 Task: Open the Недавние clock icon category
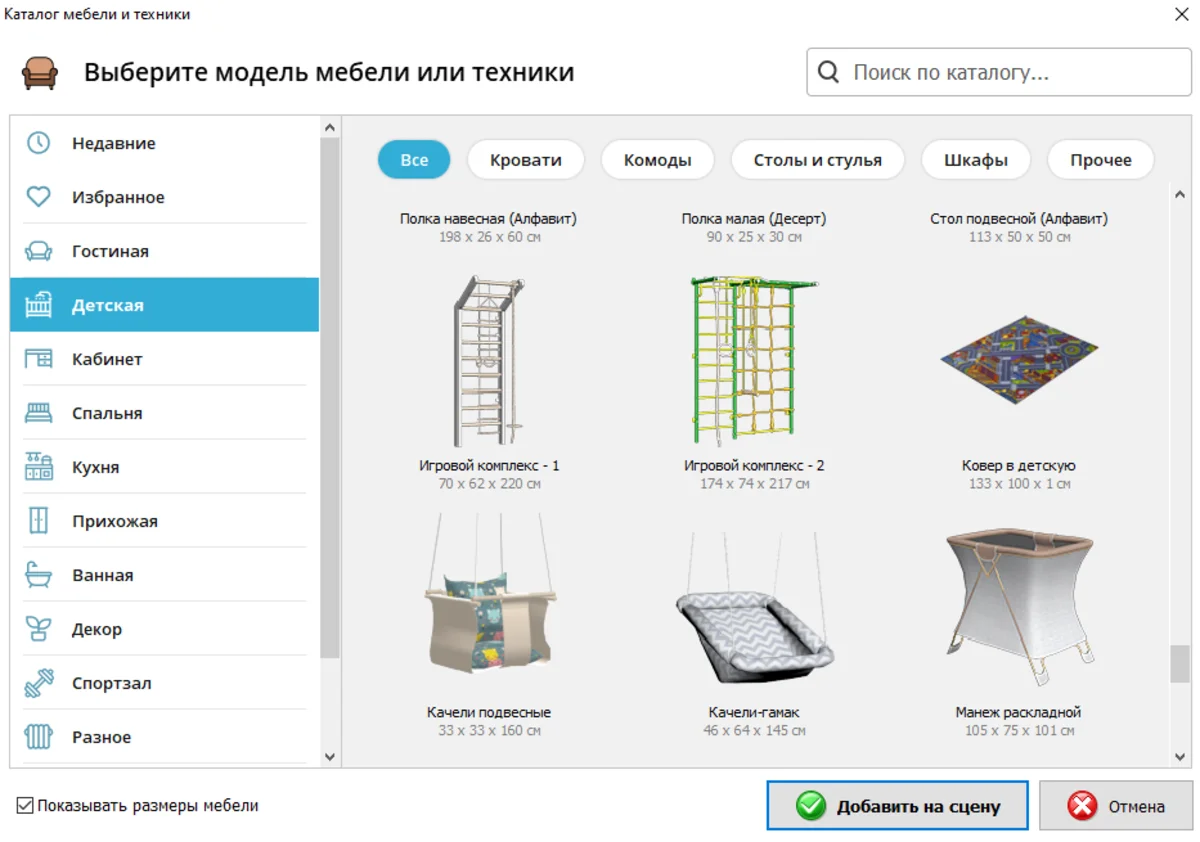point(38,143)
